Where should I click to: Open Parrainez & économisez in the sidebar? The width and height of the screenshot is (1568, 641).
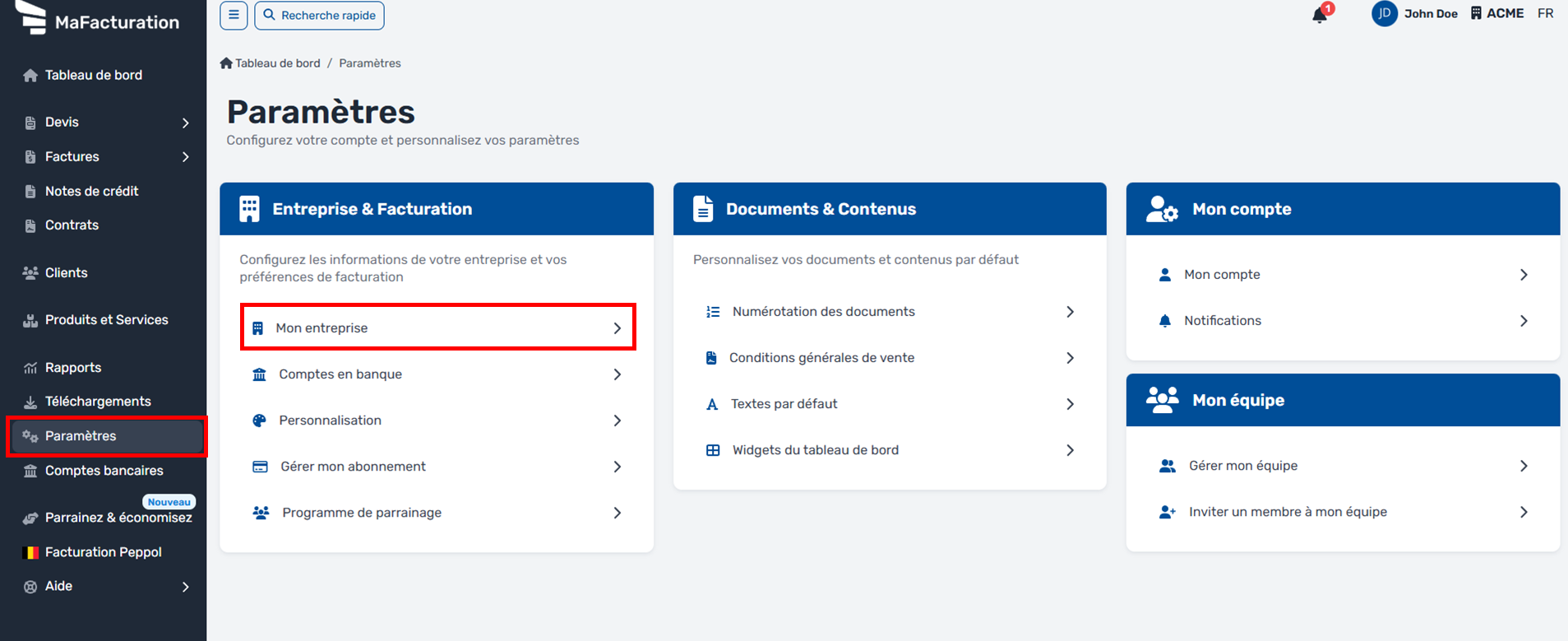tap(118, 518)
